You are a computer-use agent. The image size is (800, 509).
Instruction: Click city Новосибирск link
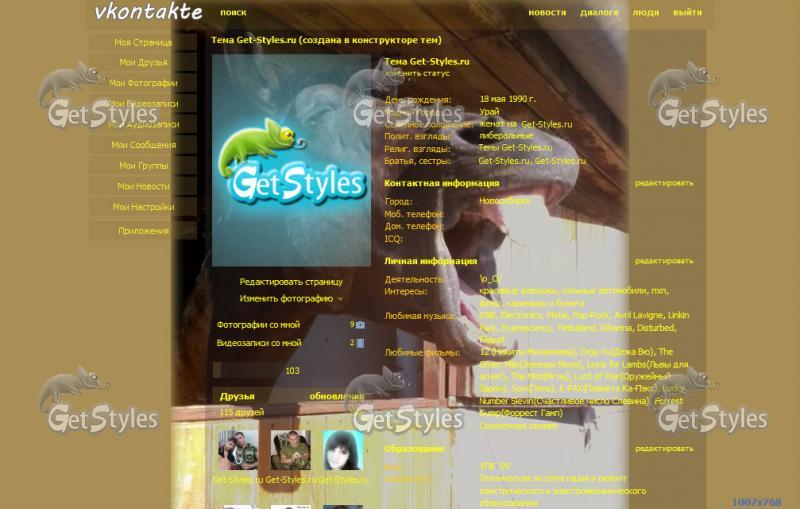pyautogui.click(x=504, y=201)
